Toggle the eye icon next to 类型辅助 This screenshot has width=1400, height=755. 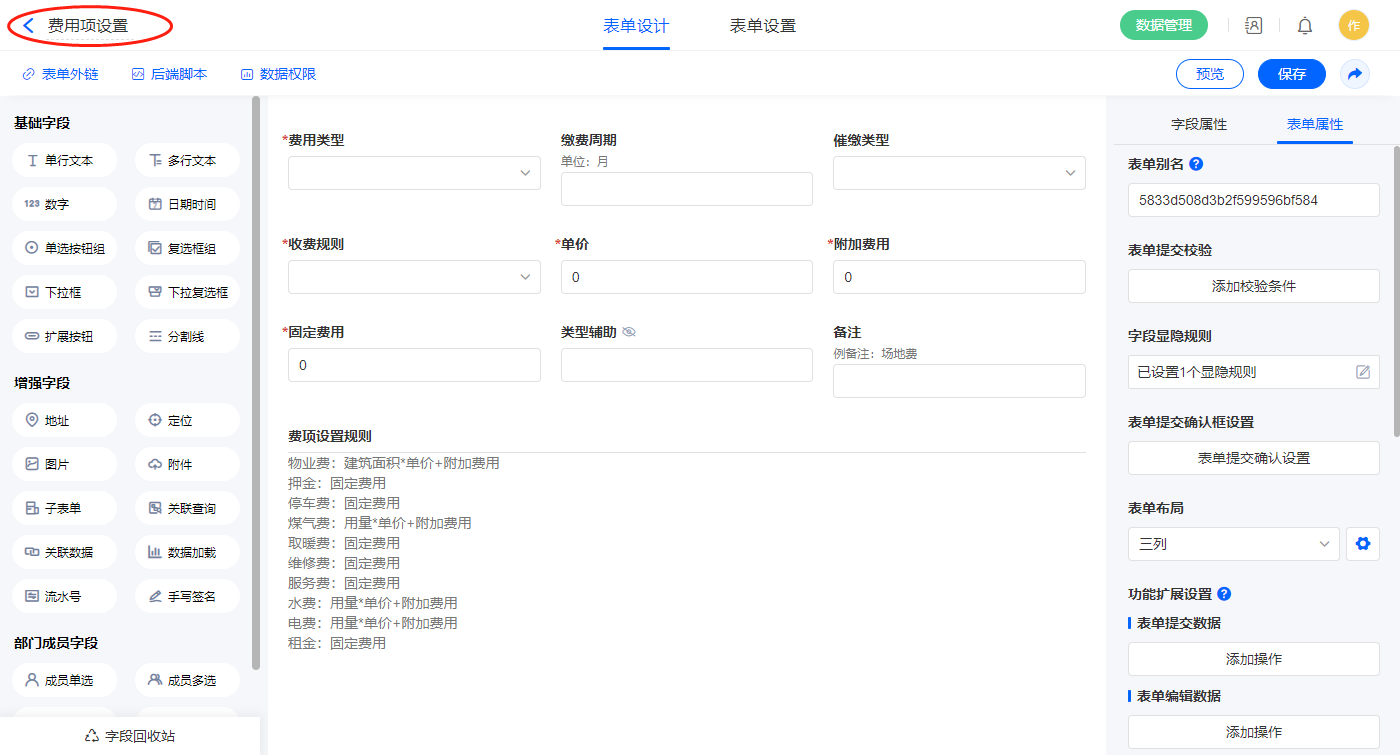coord(629,332)
